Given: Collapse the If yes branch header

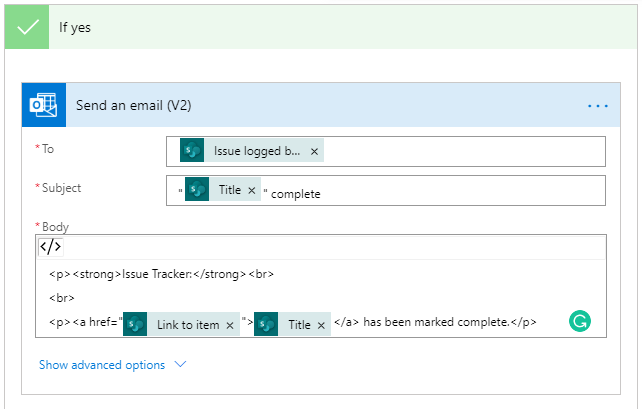Looking at the screenshot, I should click(76, 27).
